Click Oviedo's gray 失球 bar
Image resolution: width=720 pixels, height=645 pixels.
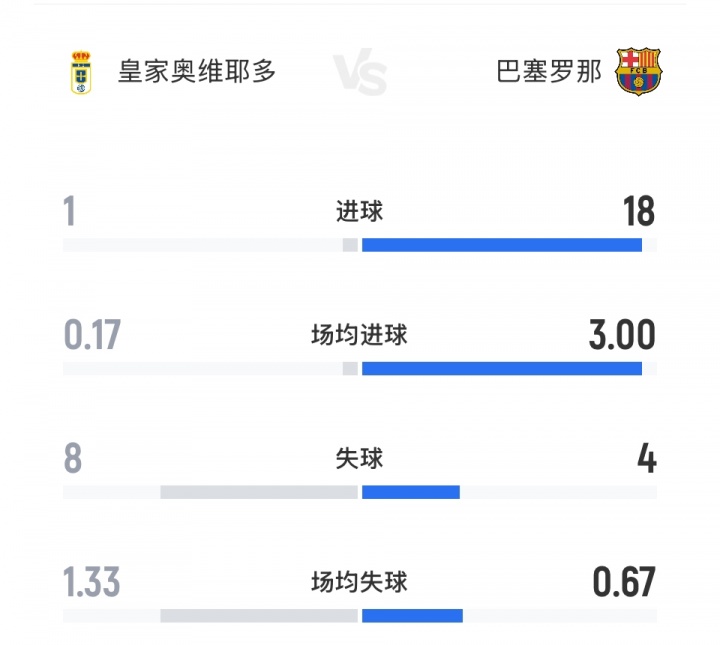258,492
